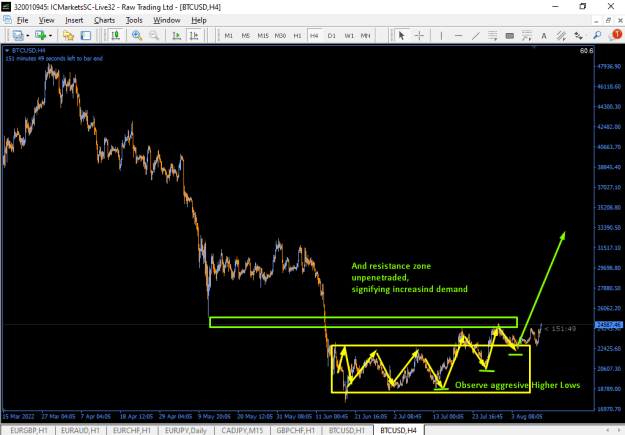This screenshot has width=625, height=435.
Task: Zoom in on the chart
Action: point(137,35)
